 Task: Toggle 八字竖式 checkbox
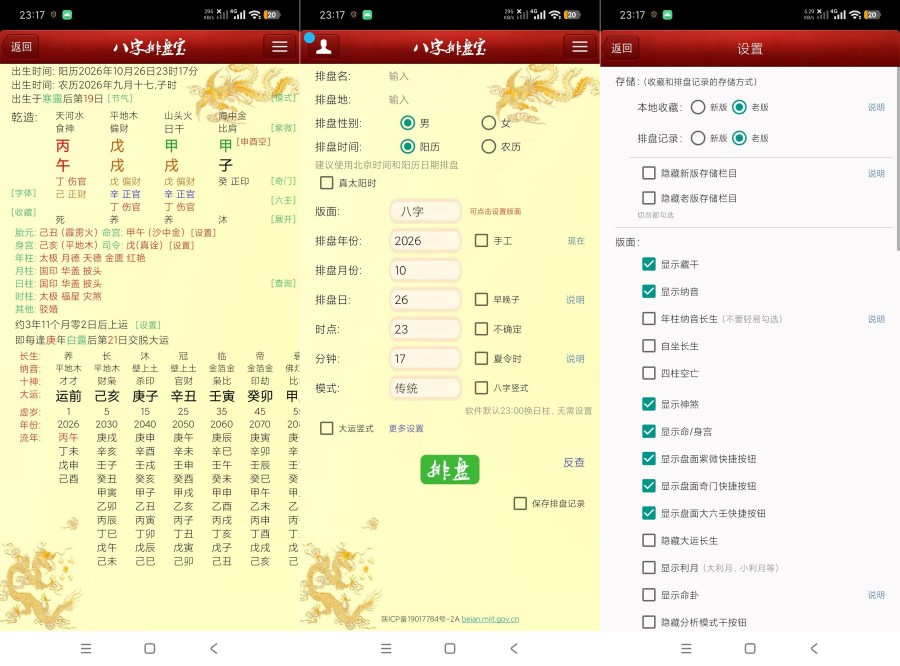[482, 388]
